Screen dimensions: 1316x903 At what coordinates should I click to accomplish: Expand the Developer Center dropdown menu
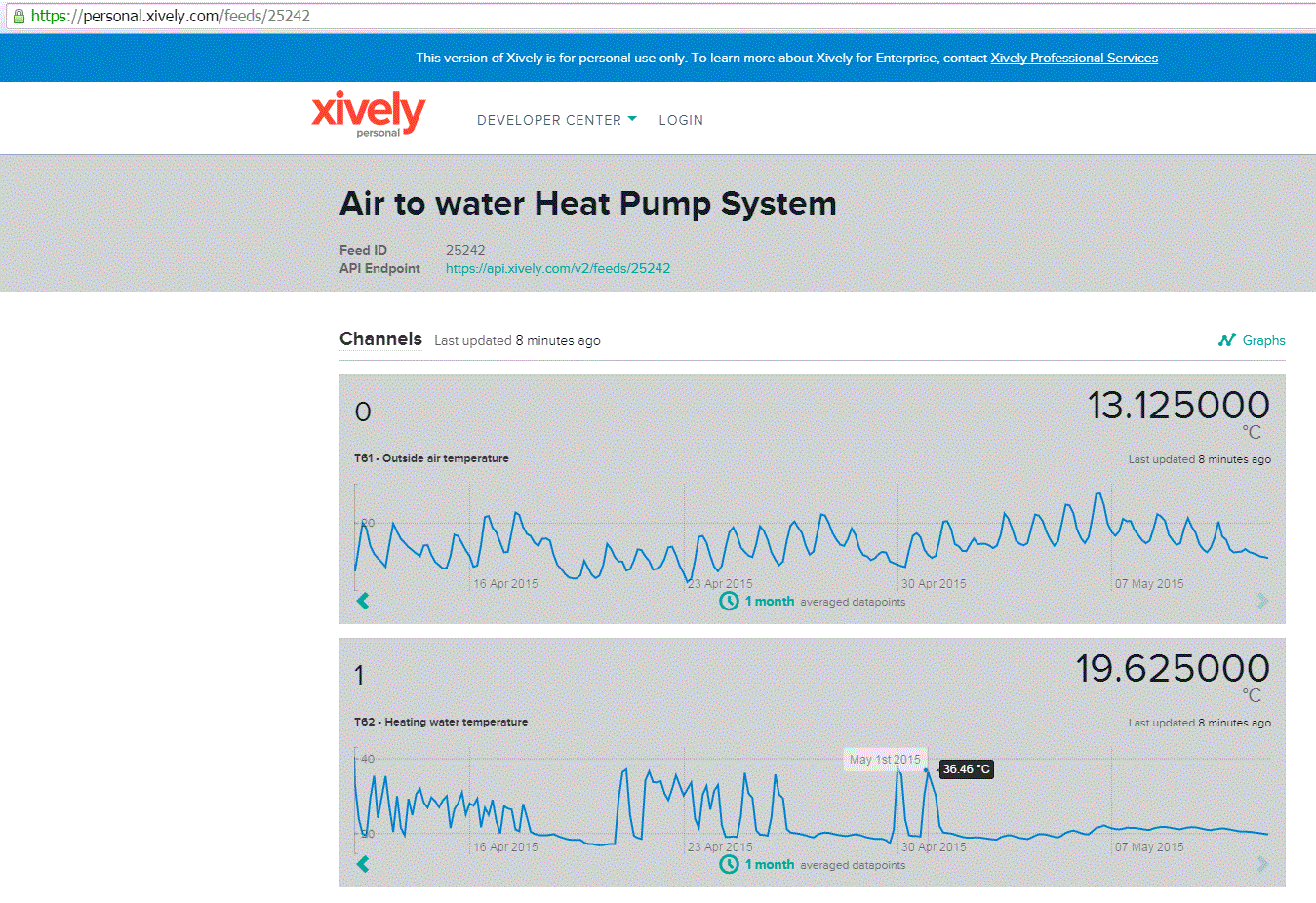pyautogui.click(x=556, y=120)
